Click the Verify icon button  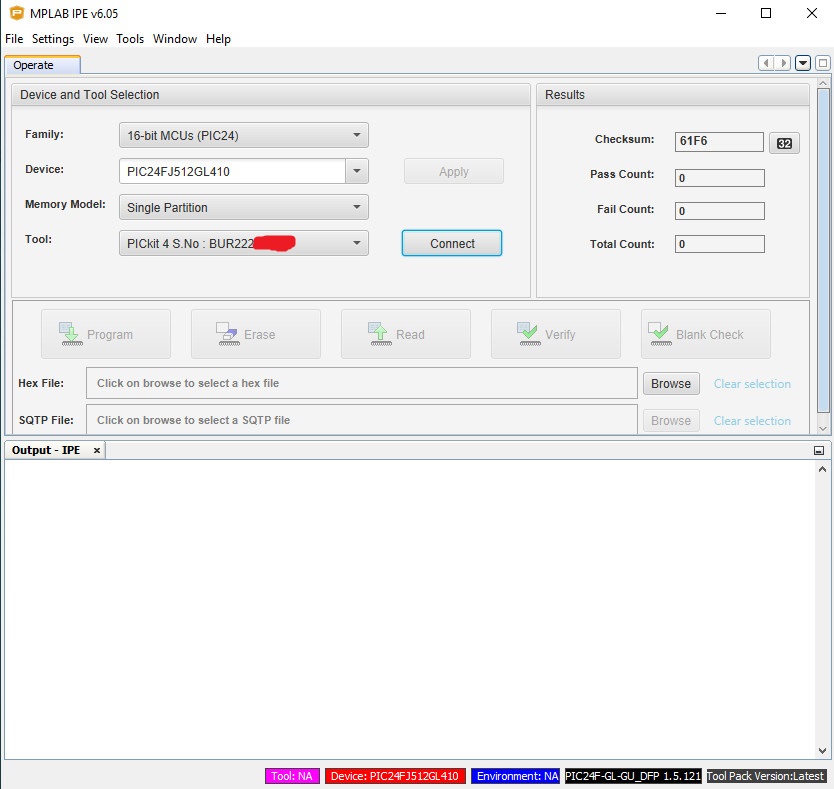555,334
